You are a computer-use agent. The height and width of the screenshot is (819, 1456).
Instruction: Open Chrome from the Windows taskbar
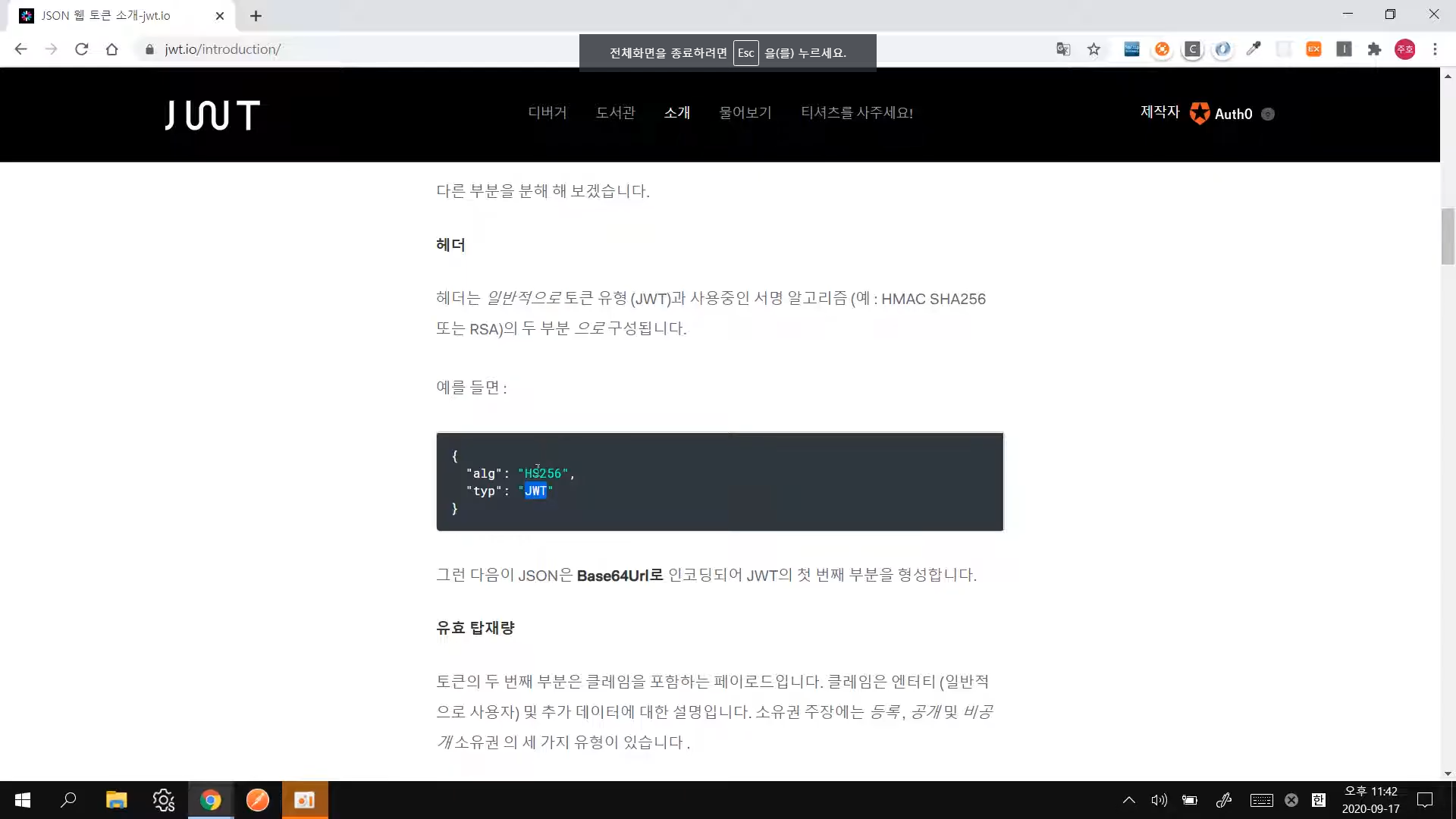point(210,800)
